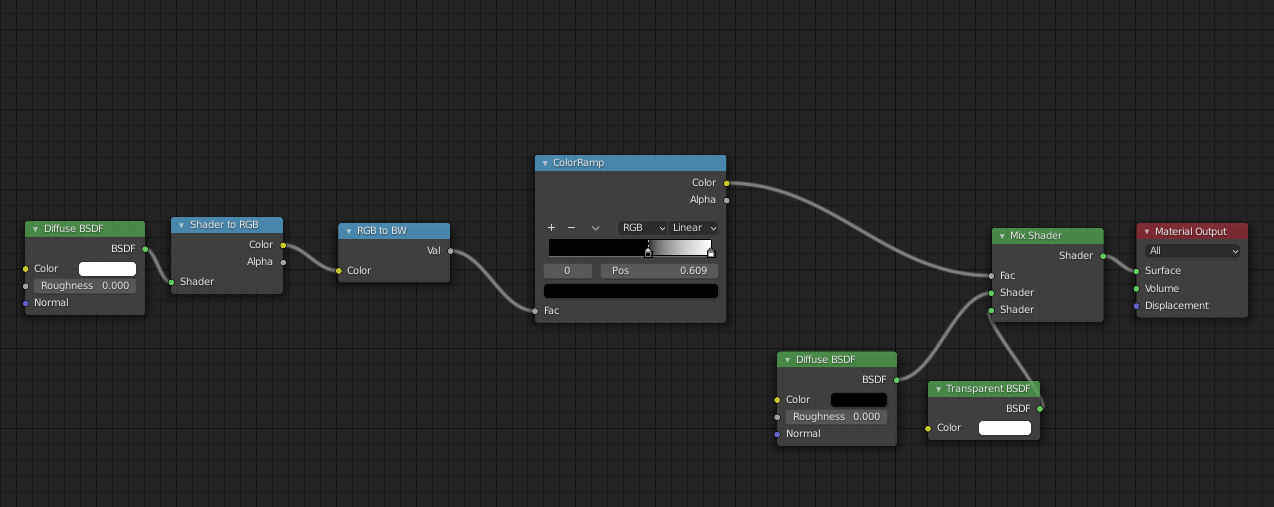The height and width of the screenshot is (507, 1274).
Task: Open ColorRamp tools chevron menu
Action: coord(595,228)
